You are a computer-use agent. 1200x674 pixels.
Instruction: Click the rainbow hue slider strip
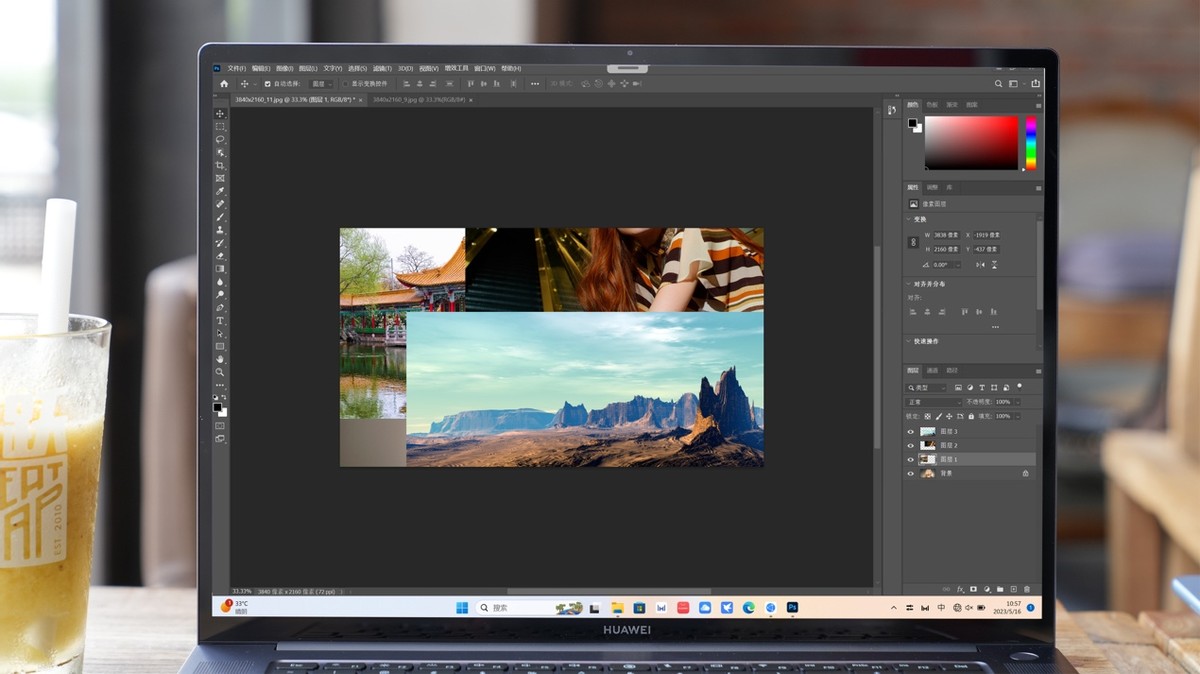(x=1030, y=143)
